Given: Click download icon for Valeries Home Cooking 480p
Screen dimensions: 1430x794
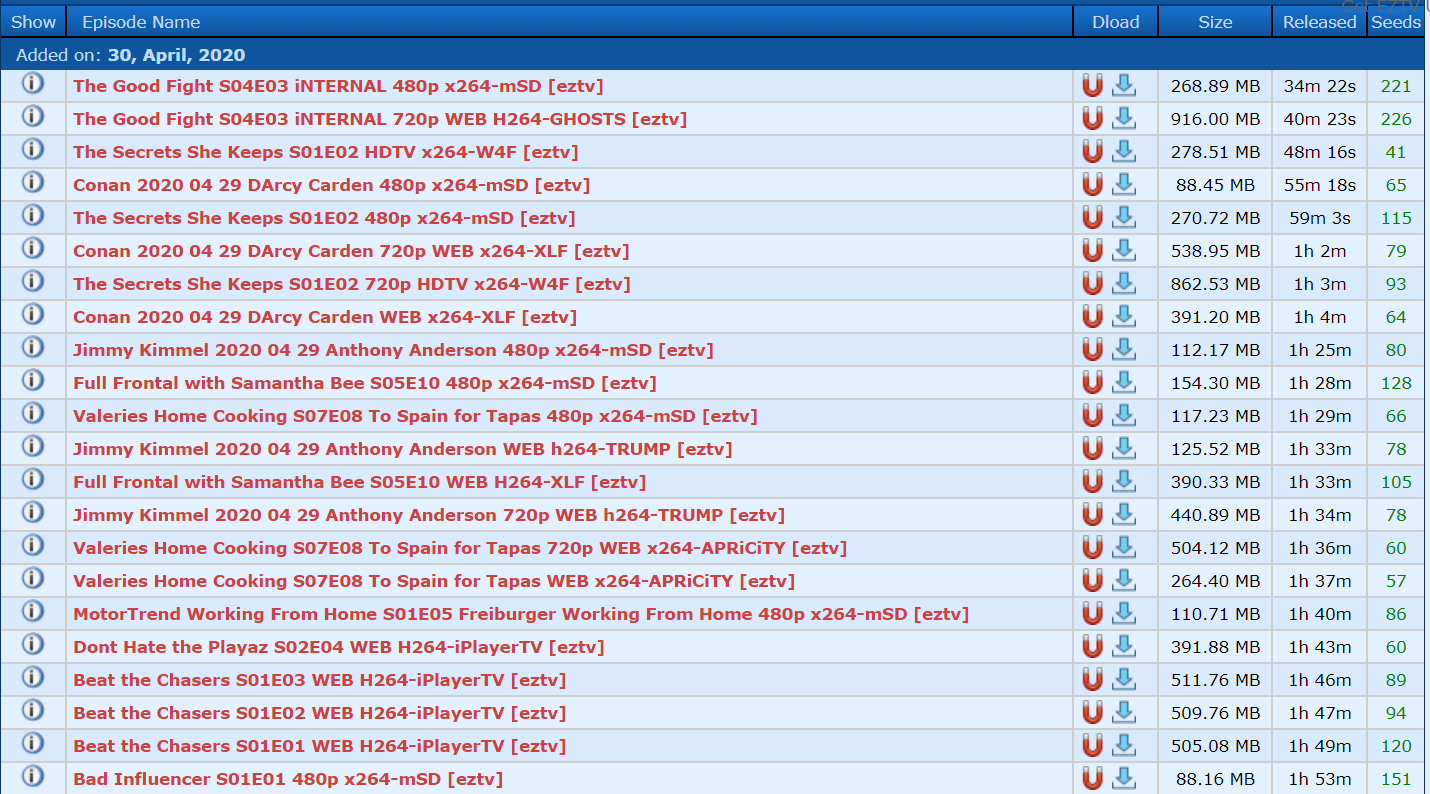Looking at the screenshot, I should [x=1124, y=416].
